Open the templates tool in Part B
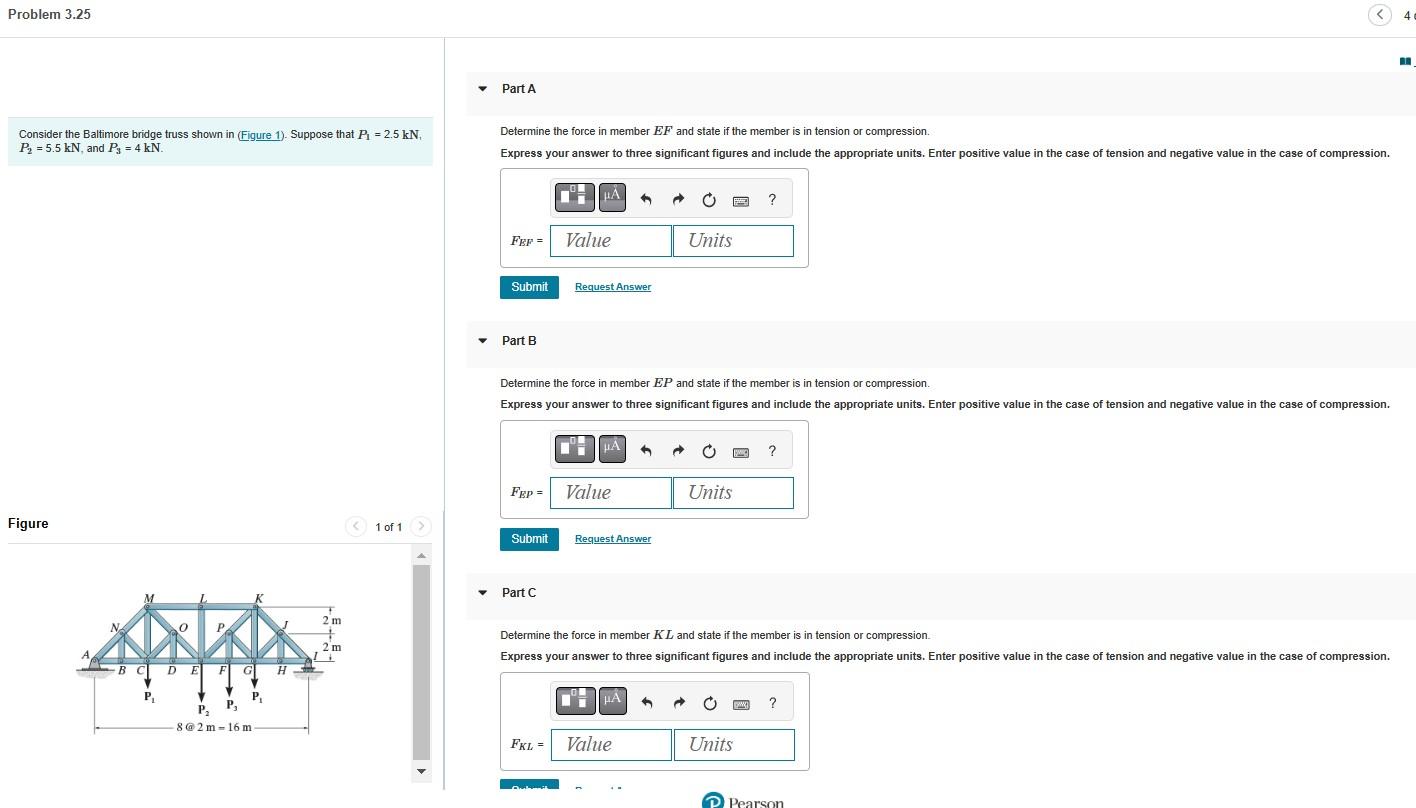This screenshot has width=1416, height=808. click(576, 450)
